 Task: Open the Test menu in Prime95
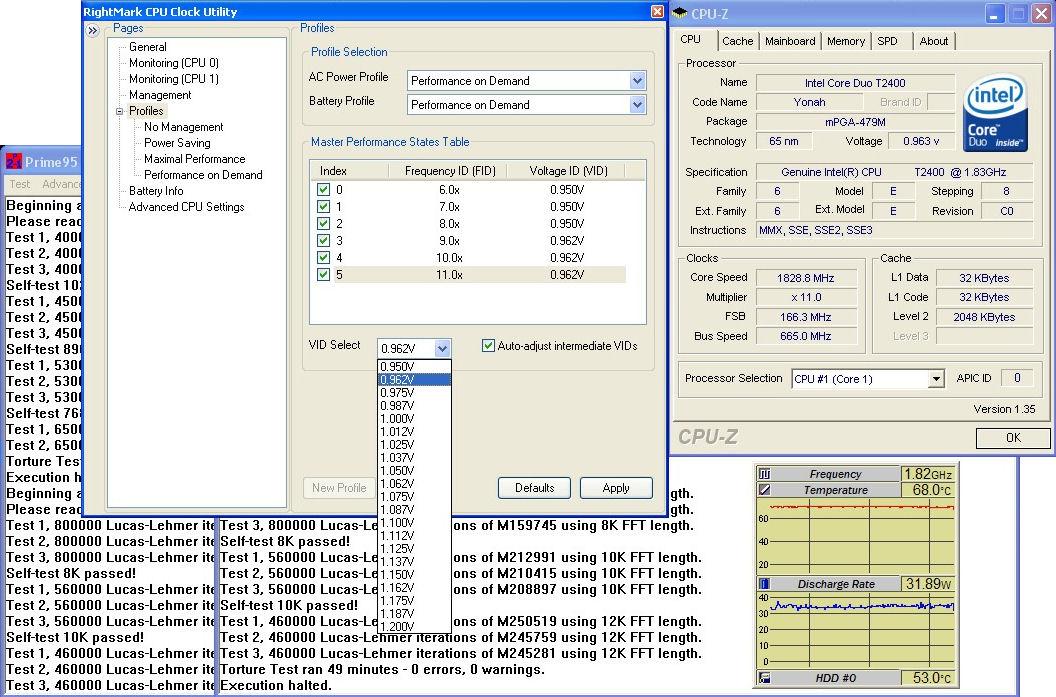click(x=20, y=184)
